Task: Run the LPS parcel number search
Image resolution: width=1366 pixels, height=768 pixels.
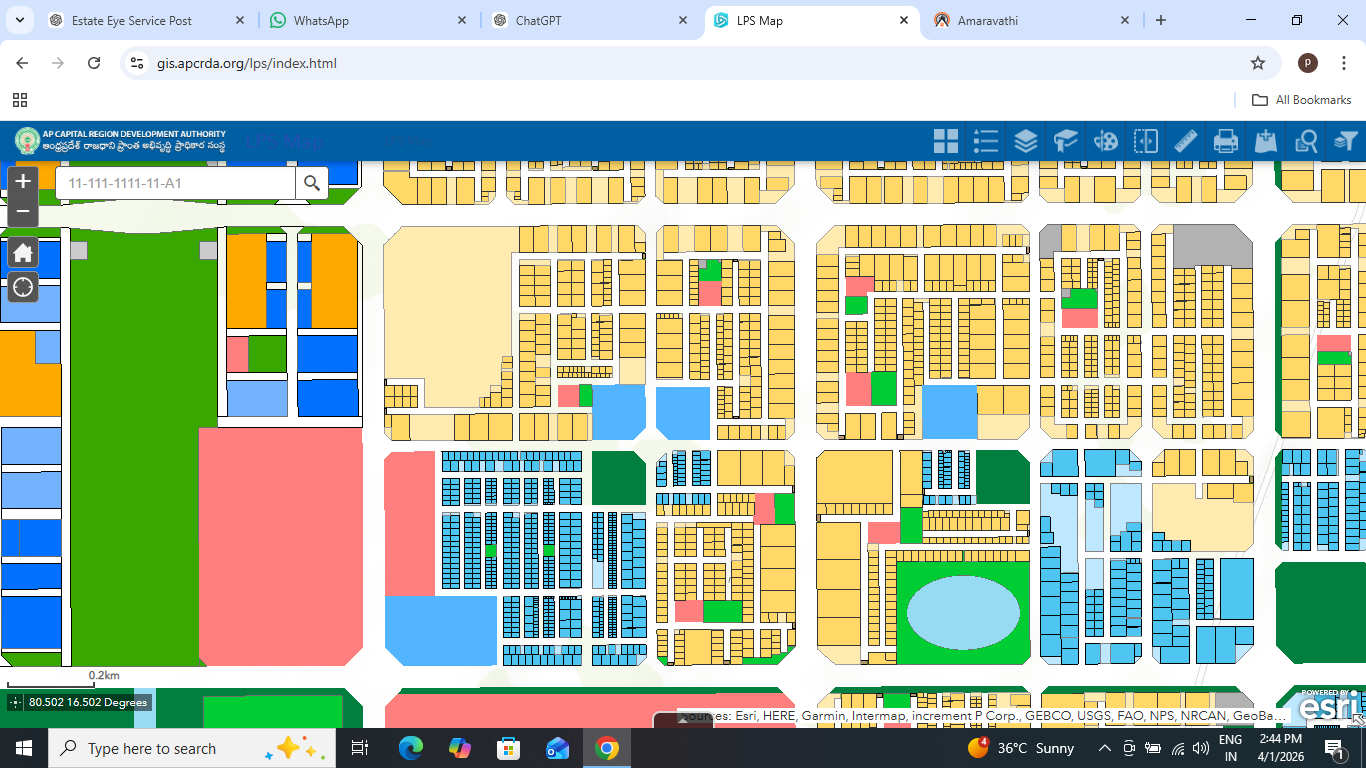Action: pyautogui.click(x=311, y=183)
